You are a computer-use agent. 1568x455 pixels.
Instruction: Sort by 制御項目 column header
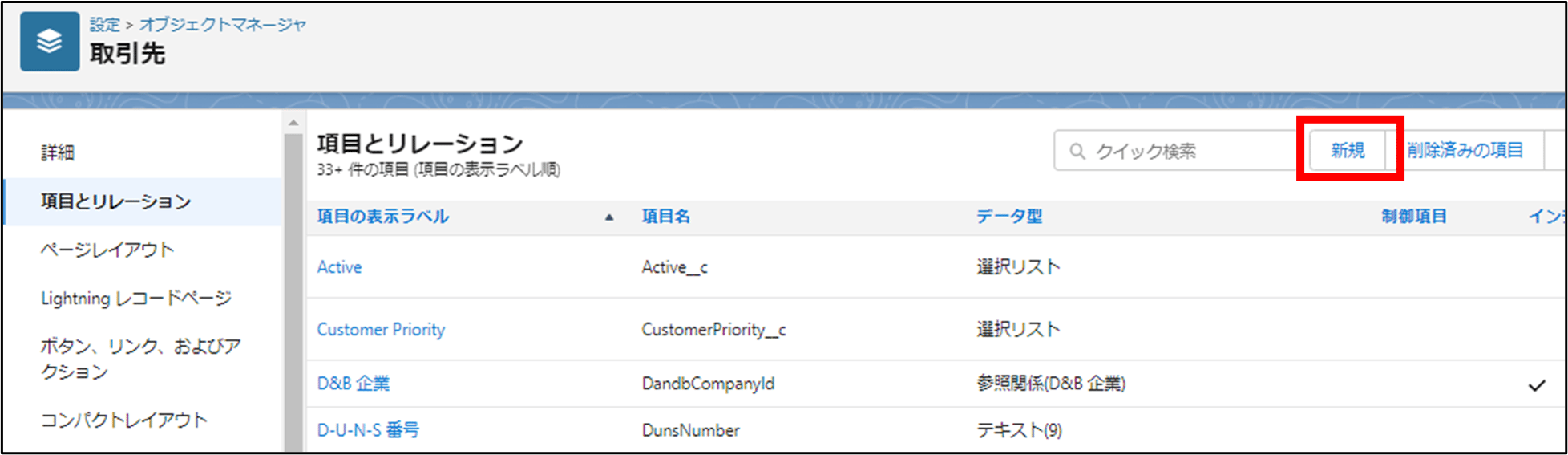pyautogui.click(x=1414, y=217)
